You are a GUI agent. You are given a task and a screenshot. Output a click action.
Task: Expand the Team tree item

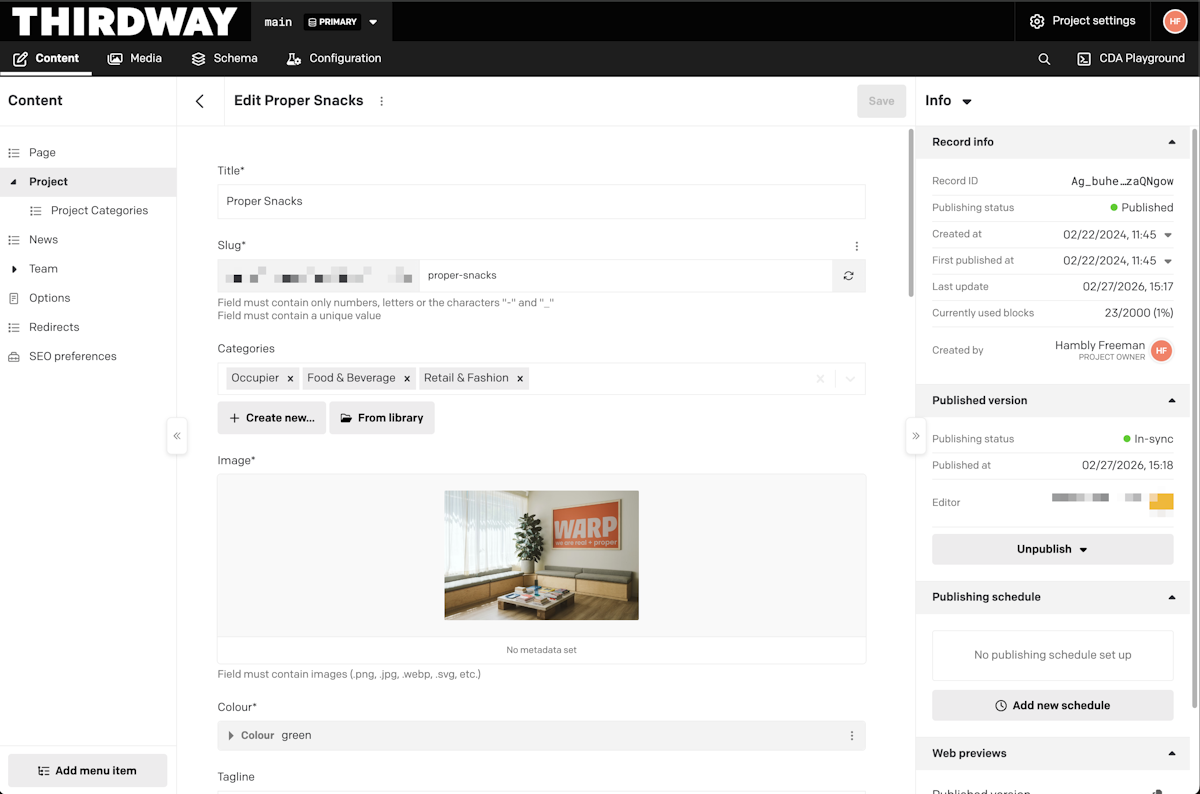(14, 269)
